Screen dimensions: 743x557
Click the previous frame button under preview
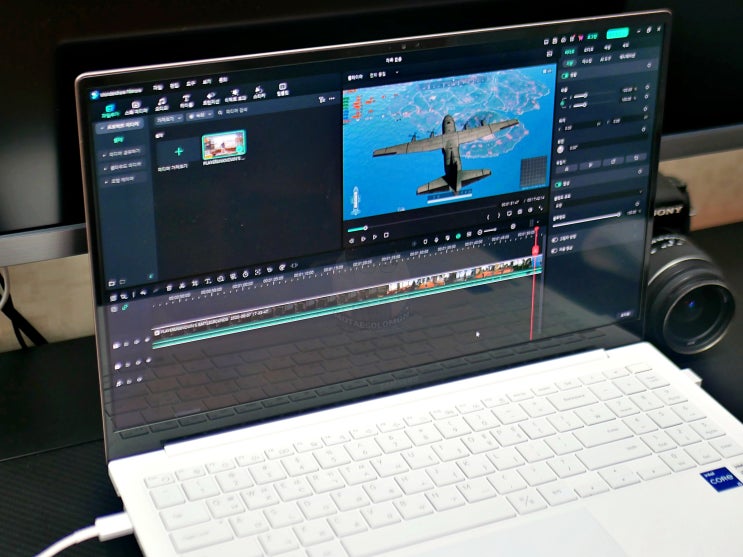[352, 240]
